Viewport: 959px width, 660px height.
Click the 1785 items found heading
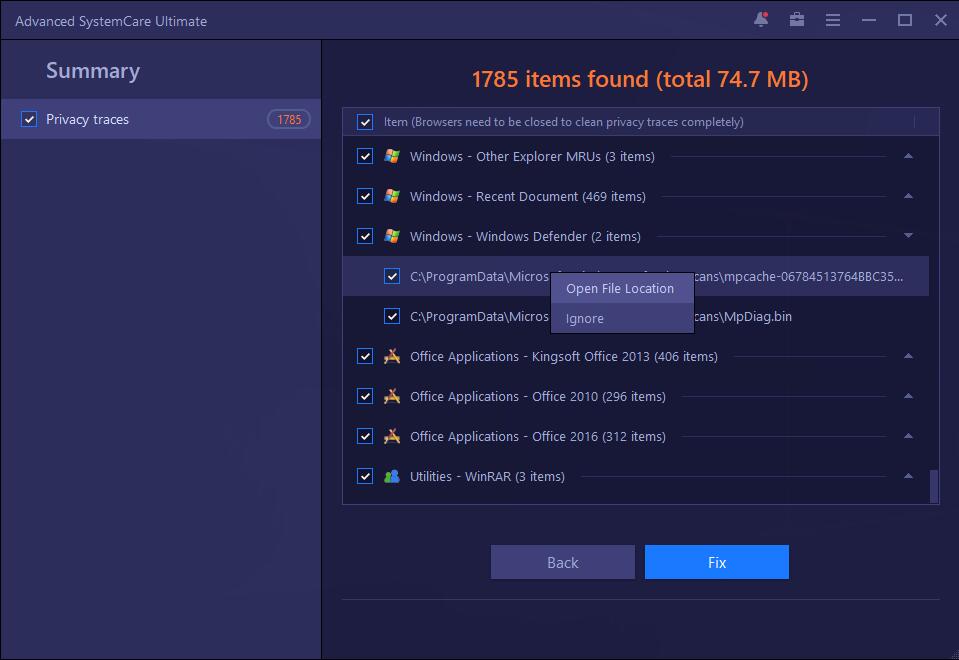tap(640, 79)
